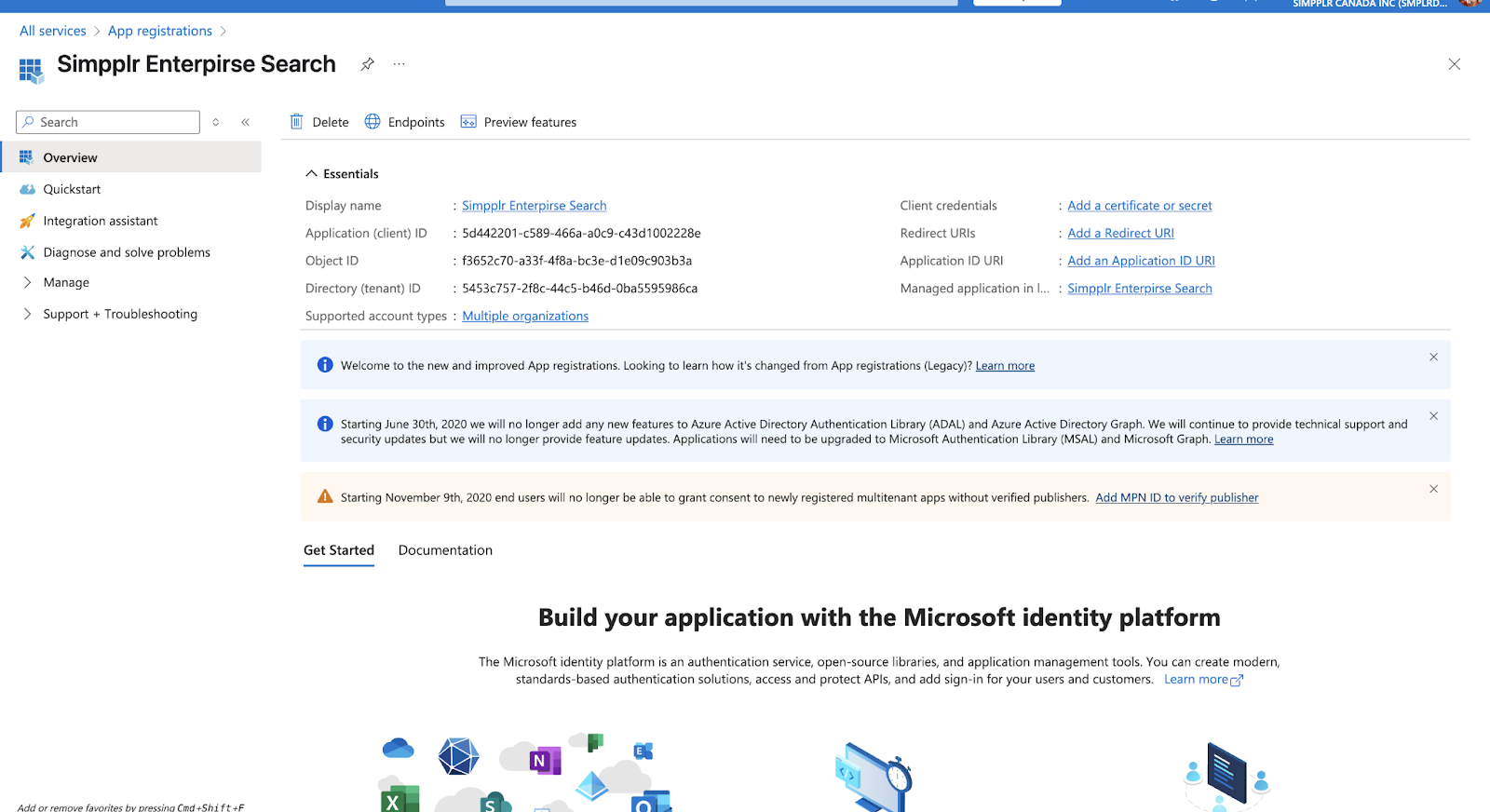
Task: Dismiss the ADAL deprecation notice
Action: click(1433, 416)
